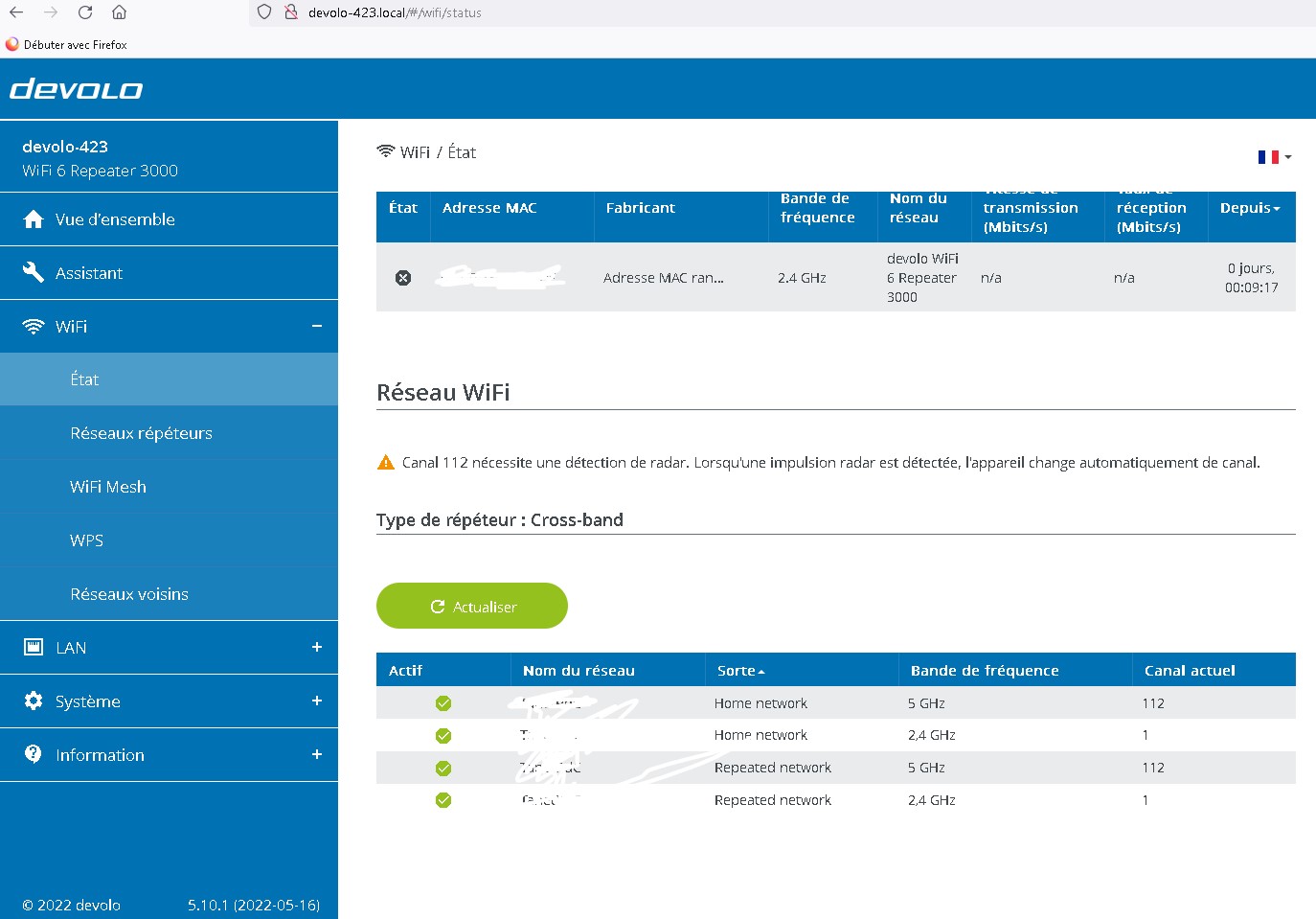
Task: Click the green check for 5 GHz Home network
Action: [x=443, y=703]
